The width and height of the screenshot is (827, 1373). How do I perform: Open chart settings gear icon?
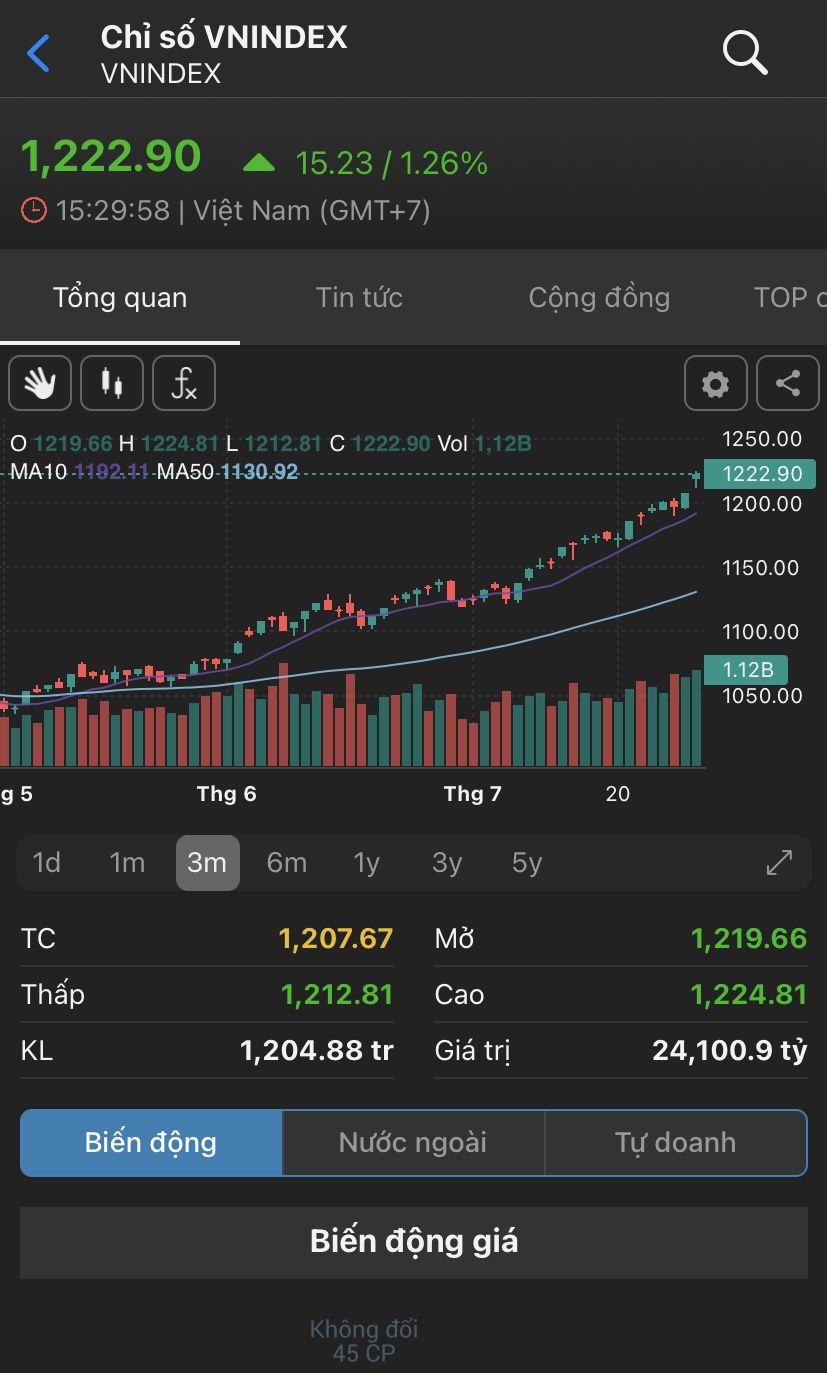tap(715, 383)
